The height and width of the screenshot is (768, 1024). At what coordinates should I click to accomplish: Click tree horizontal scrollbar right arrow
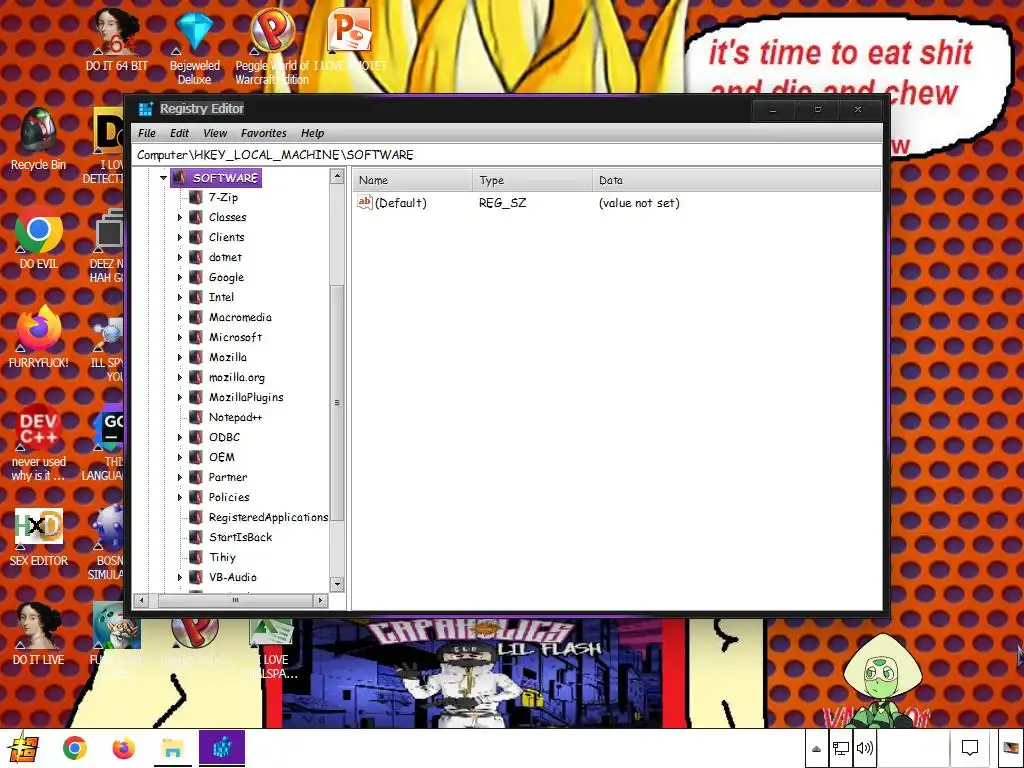(320, 600)
